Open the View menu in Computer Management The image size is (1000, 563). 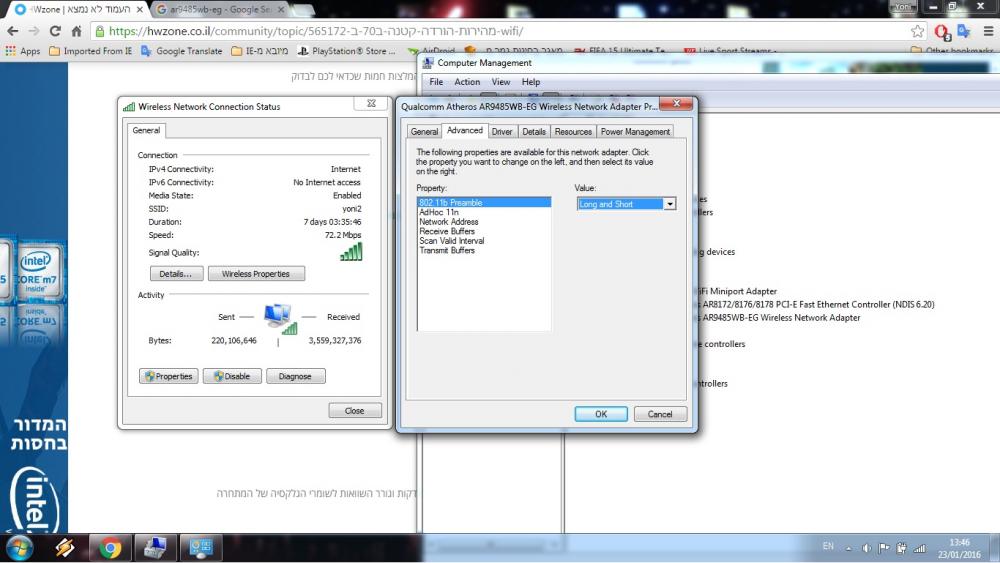(501, 82)
